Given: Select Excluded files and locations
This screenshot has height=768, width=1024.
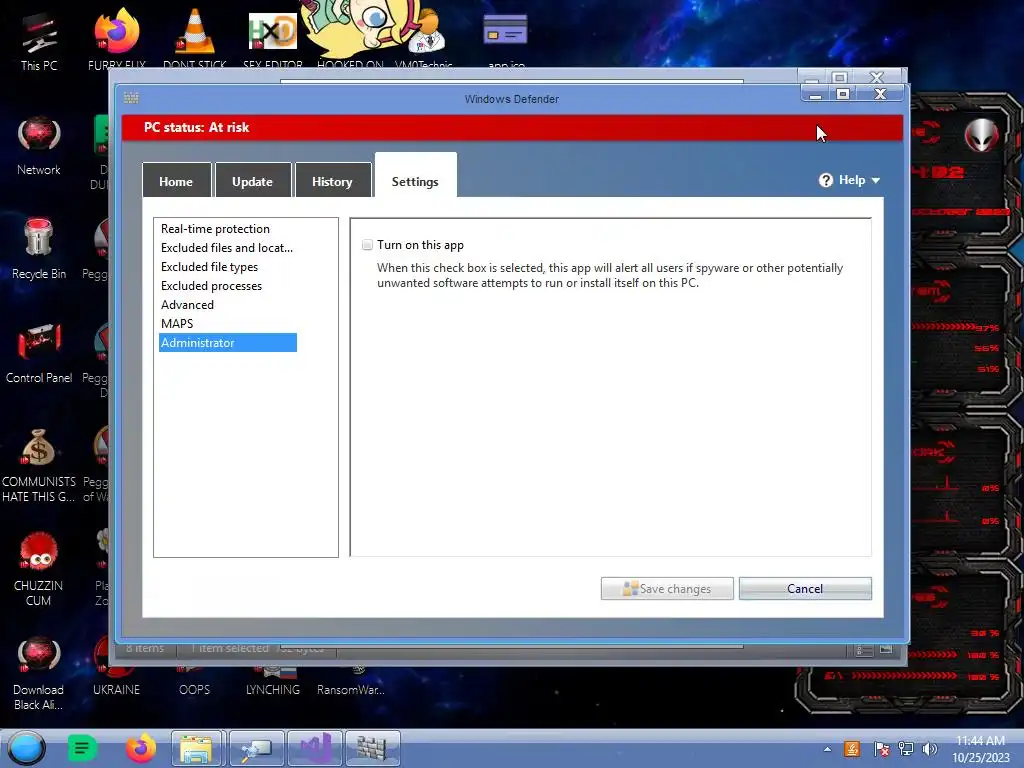Looking at the screenshot, I should (x=227, y=248).
